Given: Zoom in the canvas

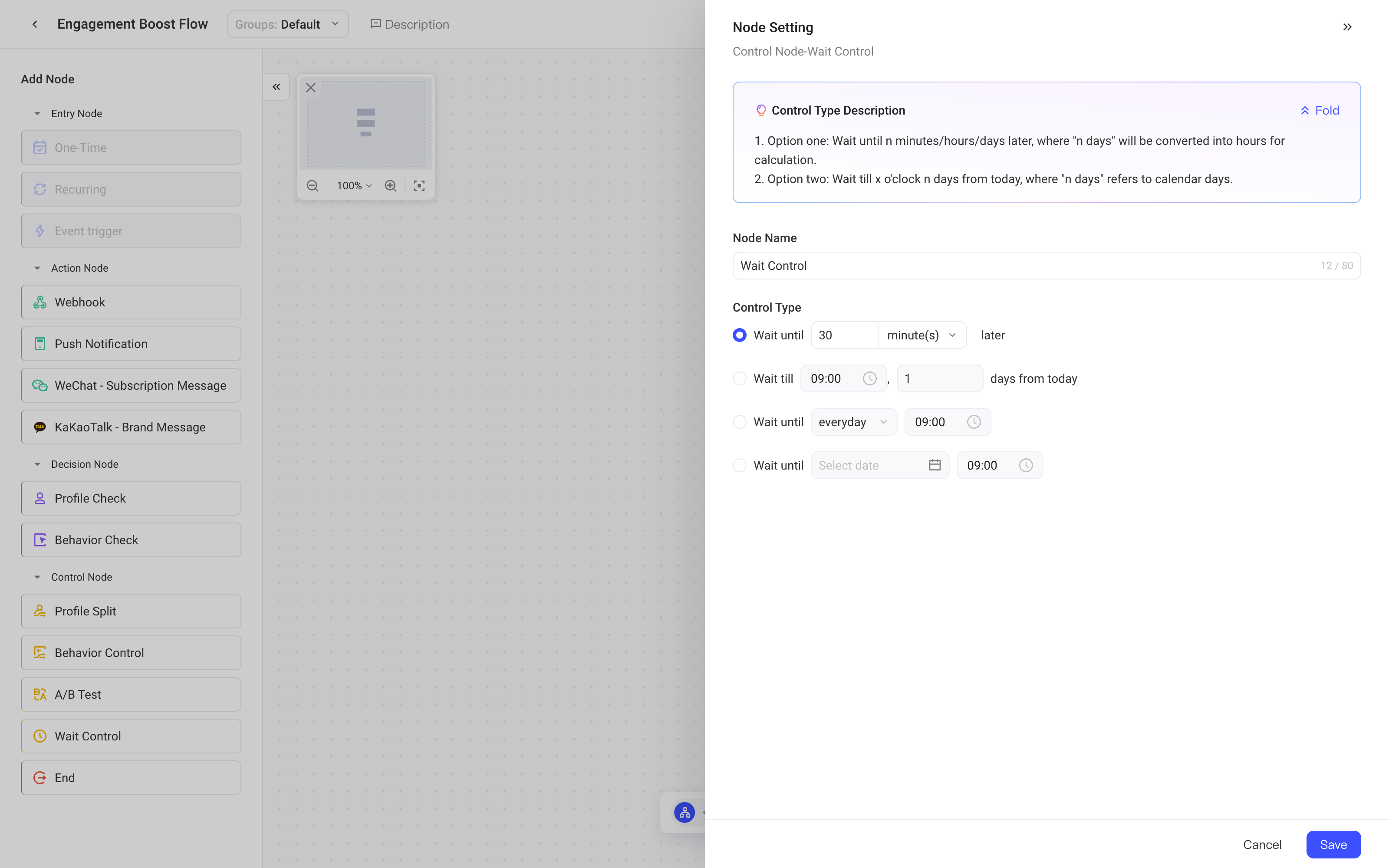Looking at the screenshot, I should (390, 185).
